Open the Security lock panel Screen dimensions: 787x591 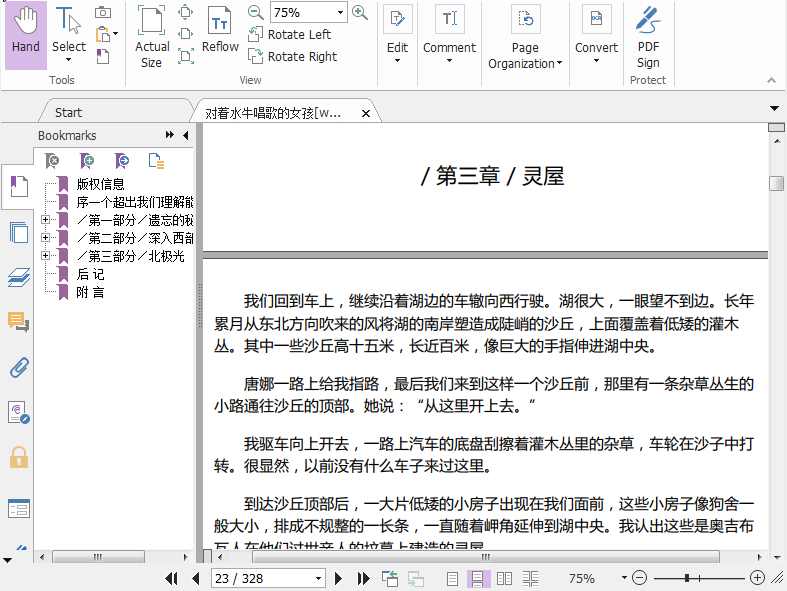coord(18,457)
